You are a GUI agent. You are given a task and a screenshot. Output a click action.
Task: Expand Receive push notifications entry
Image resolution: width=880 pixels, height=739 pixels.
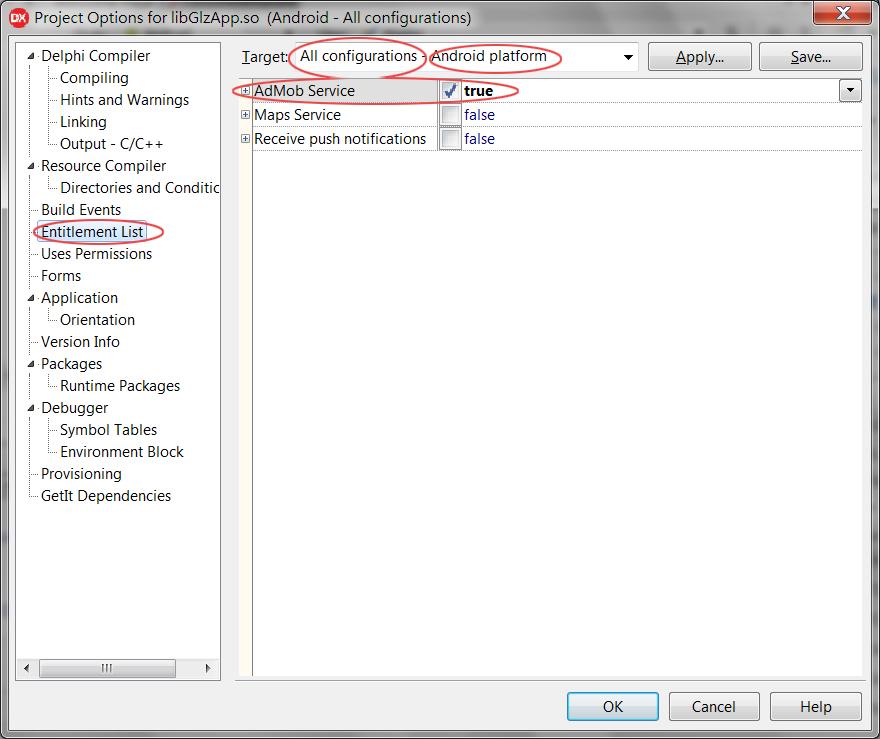pyautogui.click(x=245, y=139)
